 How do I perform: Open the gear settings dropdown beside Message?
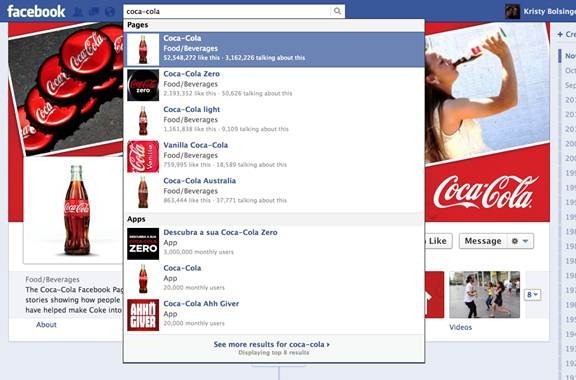click(520, 241)
